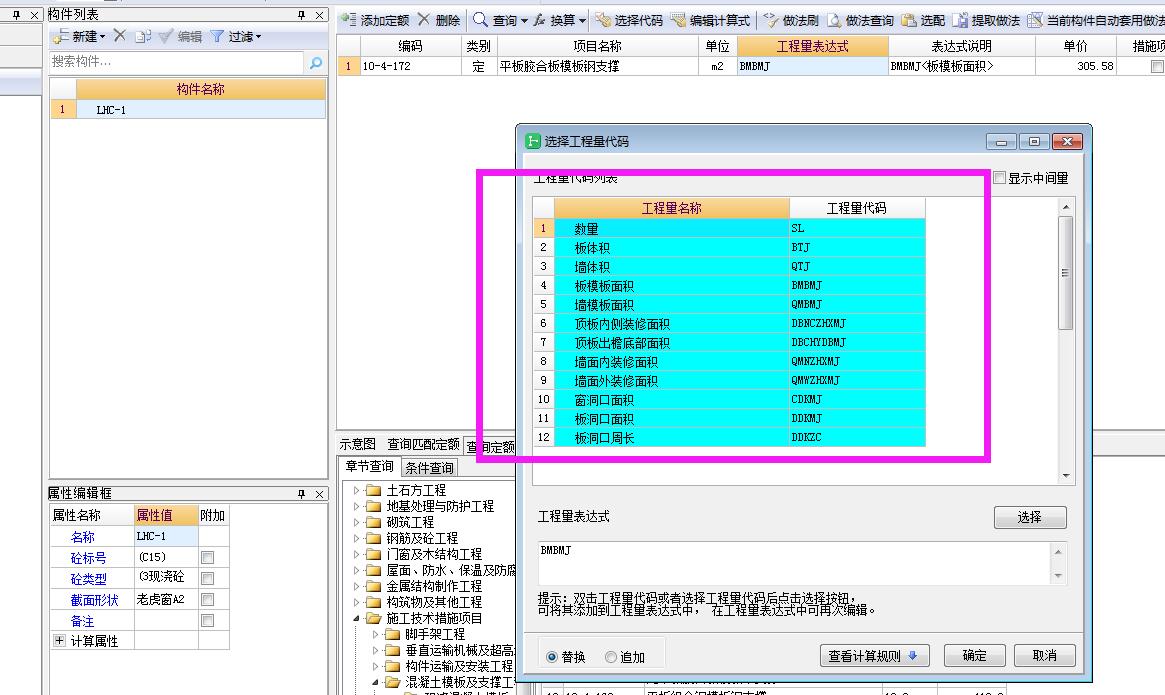Select the 替换 radio button
Viewport: 1165px width, 695px height.
(551, 657)
